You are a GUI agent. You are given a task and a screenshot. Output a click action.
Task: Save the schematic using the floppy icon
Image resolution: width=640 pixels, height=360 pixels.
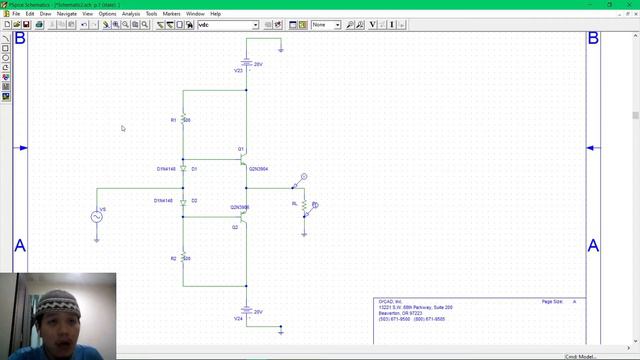point(26,25)
